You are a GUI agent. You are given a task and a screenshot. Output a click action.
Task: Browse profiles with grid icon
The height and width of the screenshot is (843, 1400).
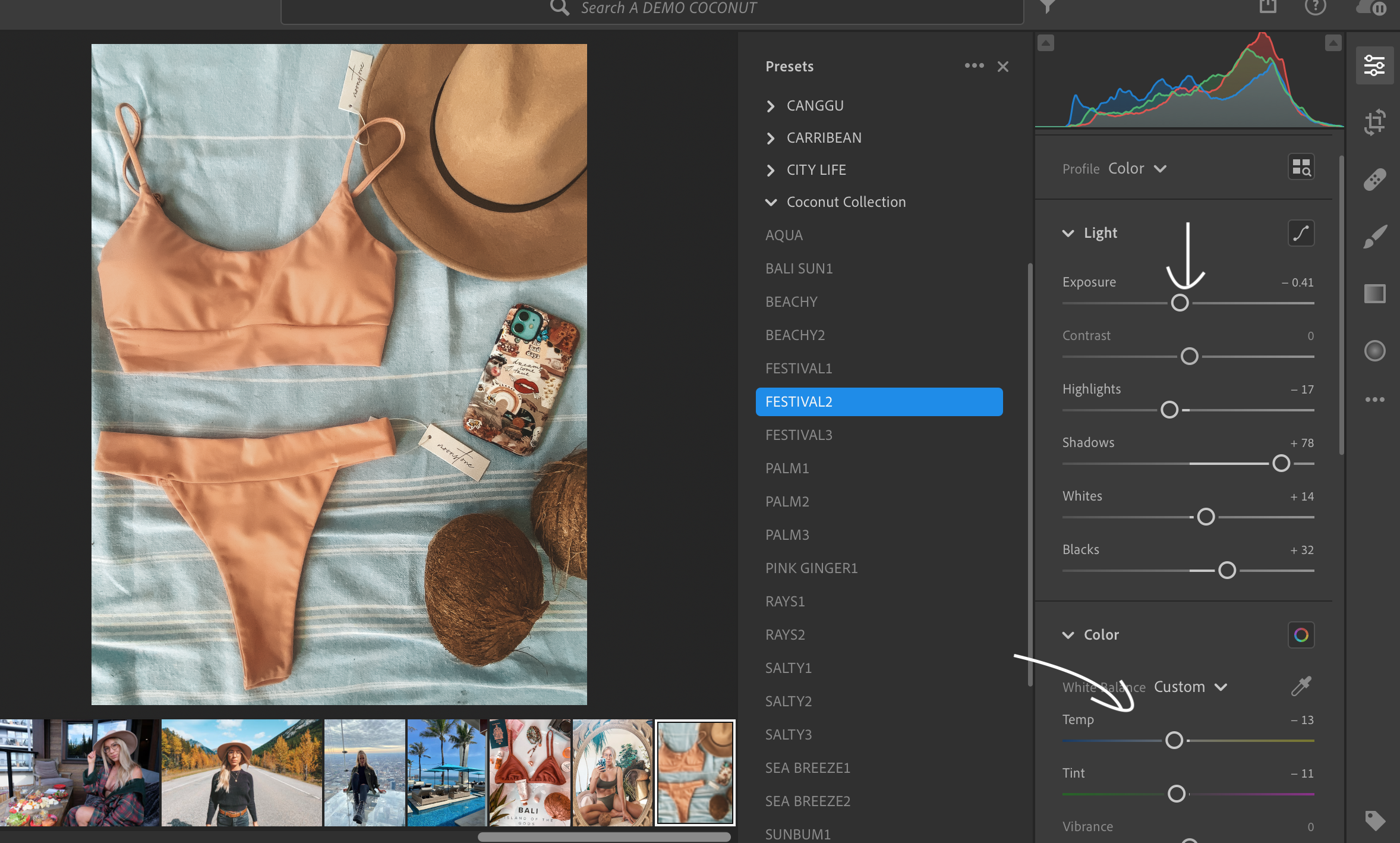[1301, 168]
